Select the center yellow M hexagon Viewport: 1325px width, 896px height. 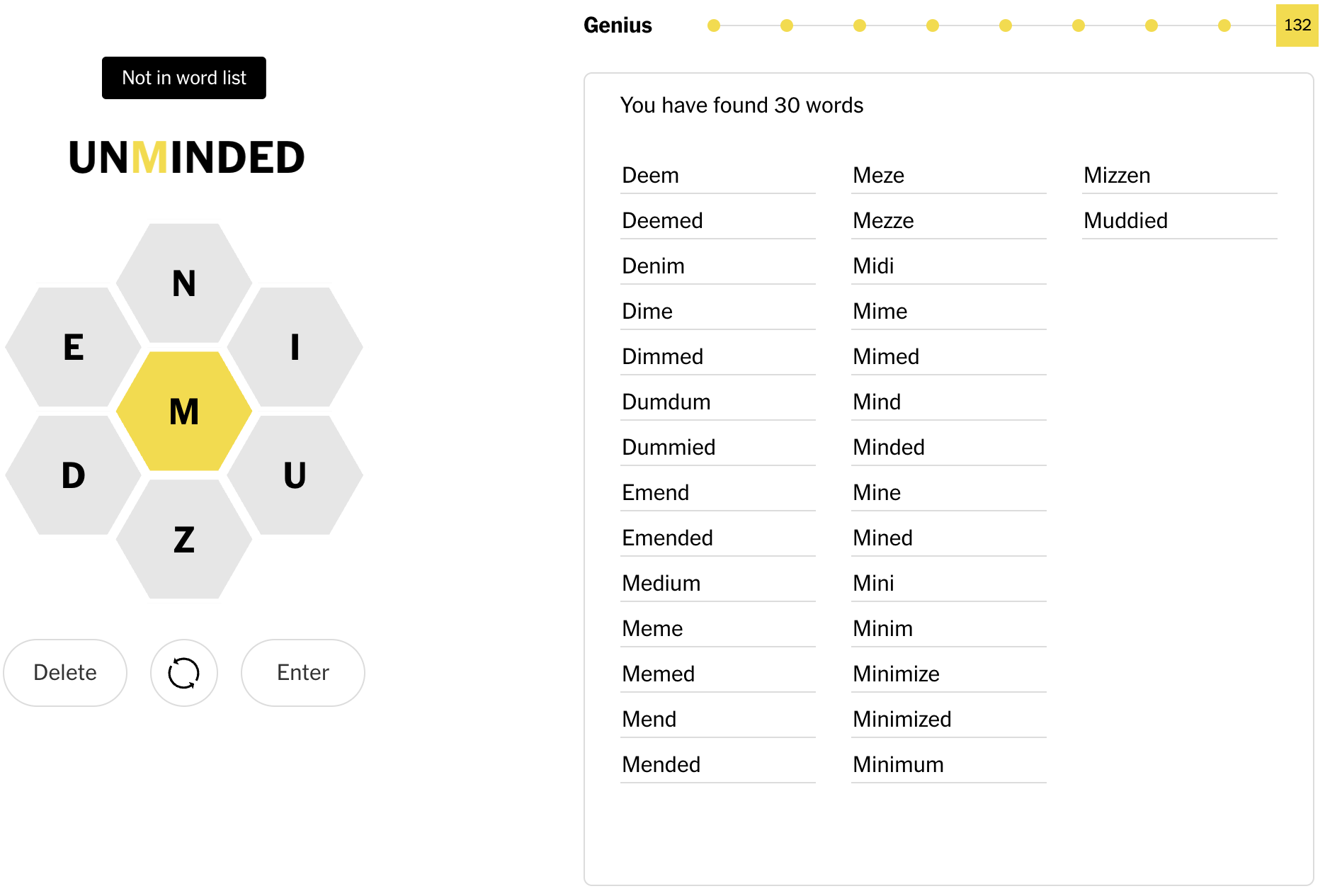(x=184, y=412)
